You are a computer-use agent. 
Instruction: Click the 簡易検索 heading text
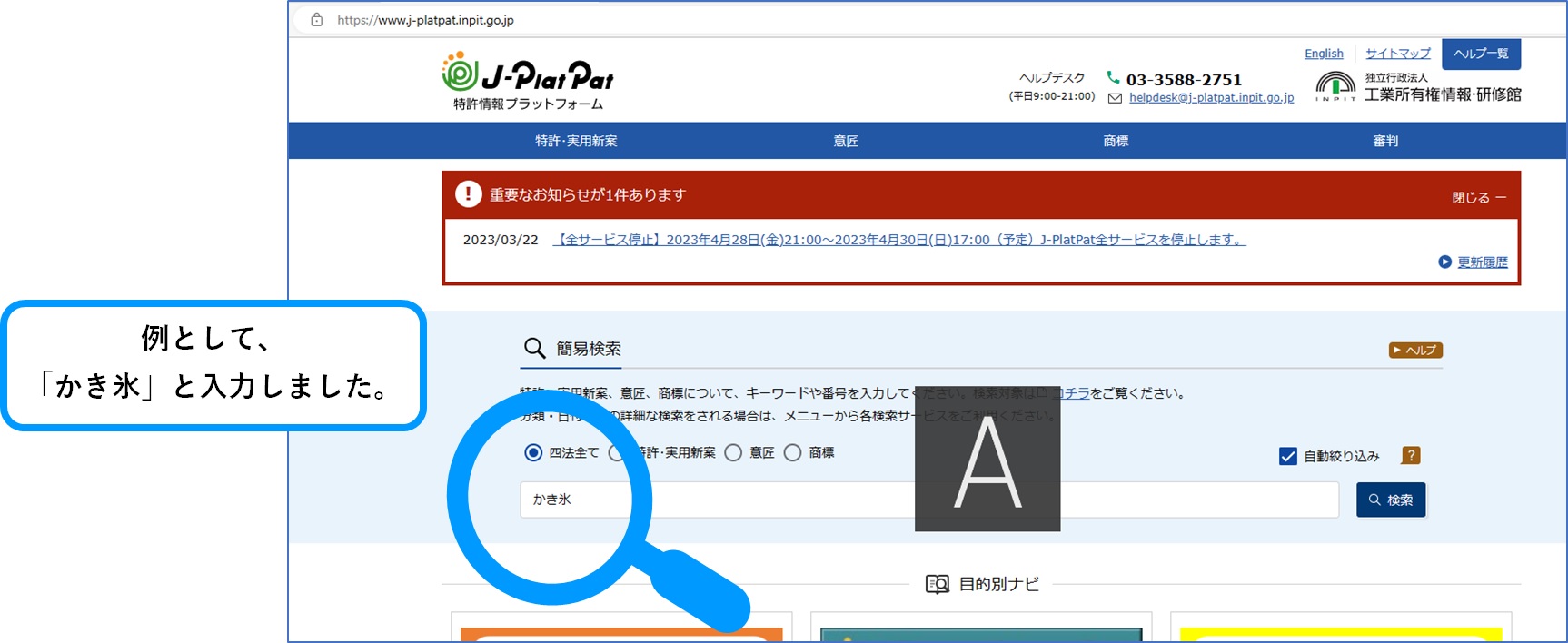[x=589, y=349]
